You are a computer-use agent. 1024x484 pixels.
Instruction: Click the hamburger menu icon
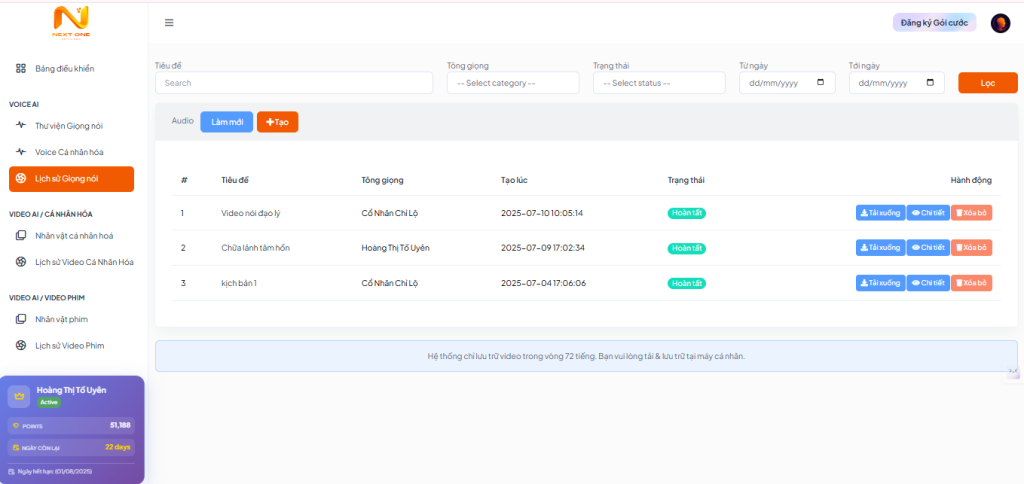tap(169, 23)
